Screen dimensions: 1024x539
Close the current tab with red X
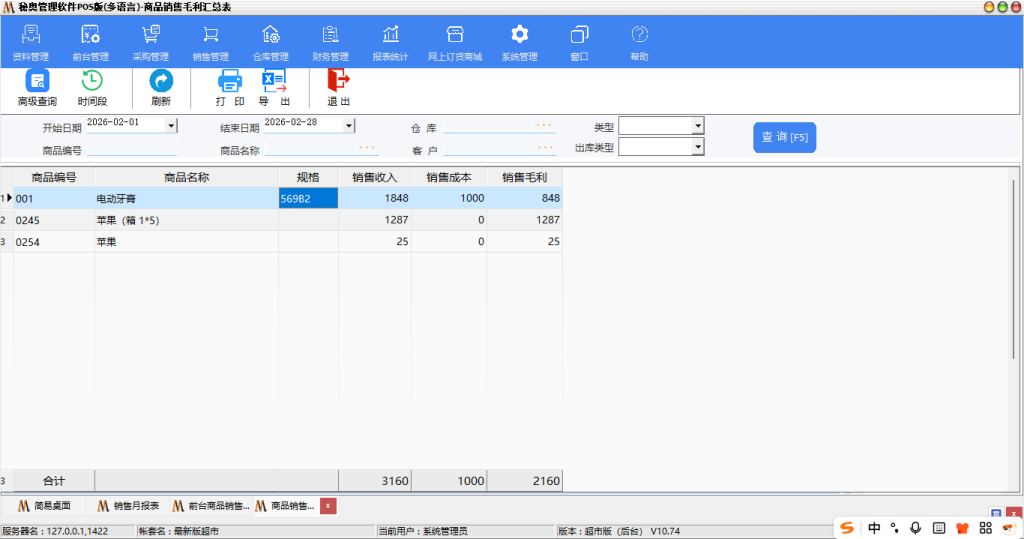coord(328,506)
